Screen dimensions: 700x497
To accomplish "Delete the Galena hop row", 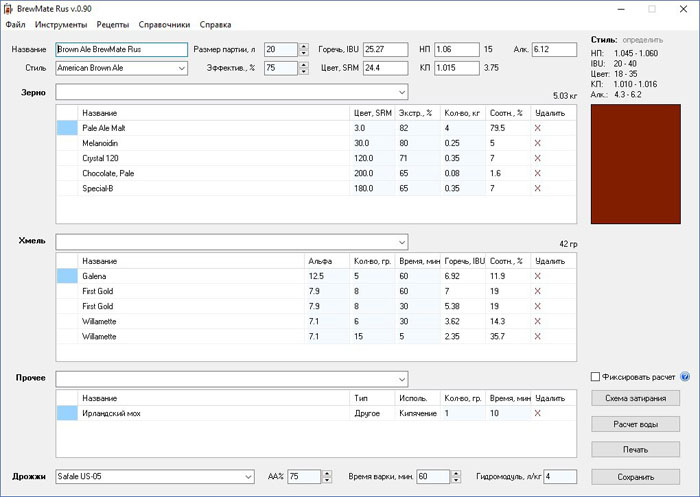I will pyautogui.click(x=538, y=276).
